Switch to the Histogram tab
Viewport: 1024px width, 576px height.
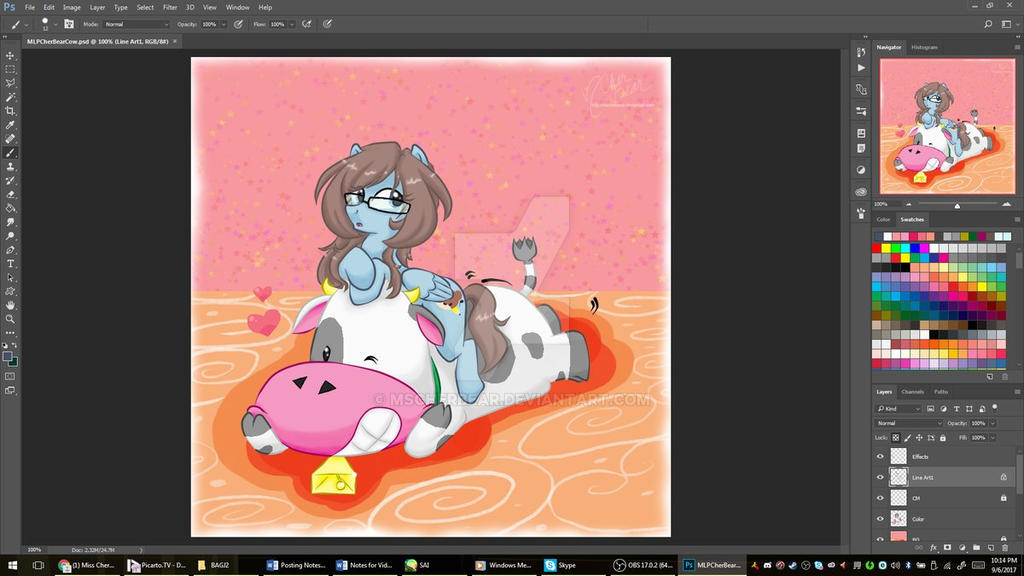pyautogui.click(x=924, y=47)
